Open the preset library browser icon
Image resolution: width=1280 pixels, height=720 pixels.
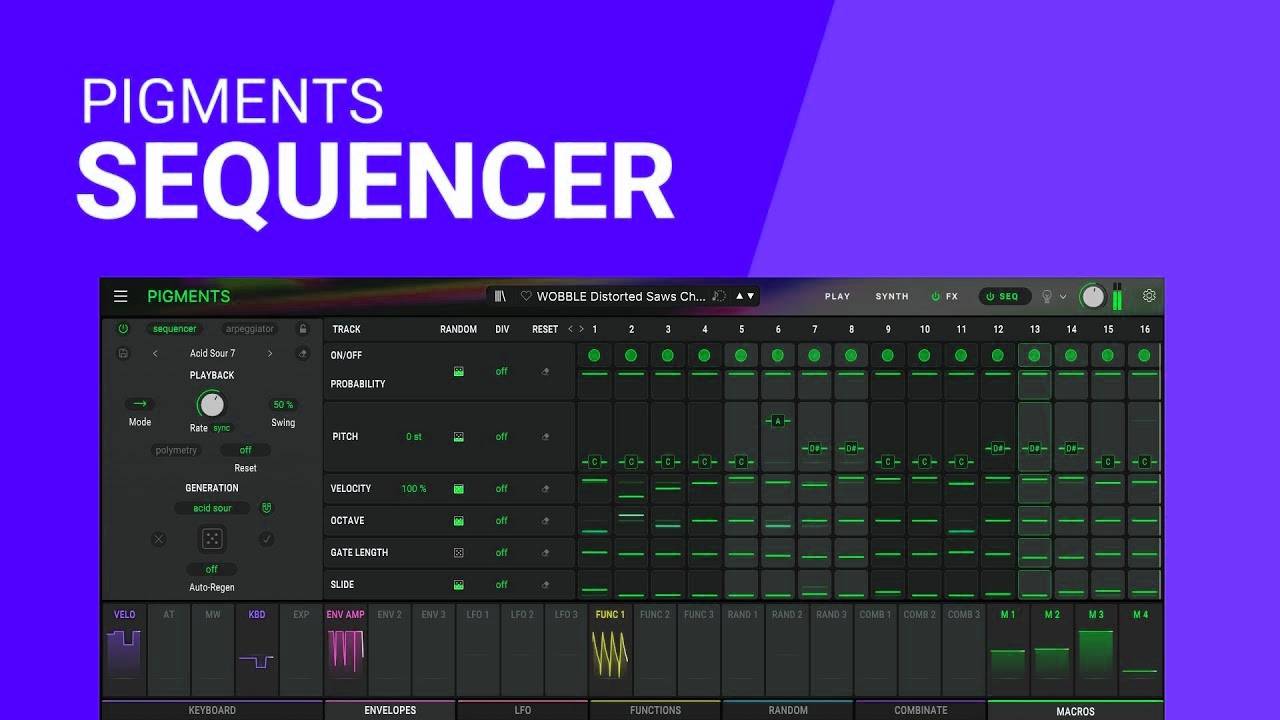click(501, 296)
